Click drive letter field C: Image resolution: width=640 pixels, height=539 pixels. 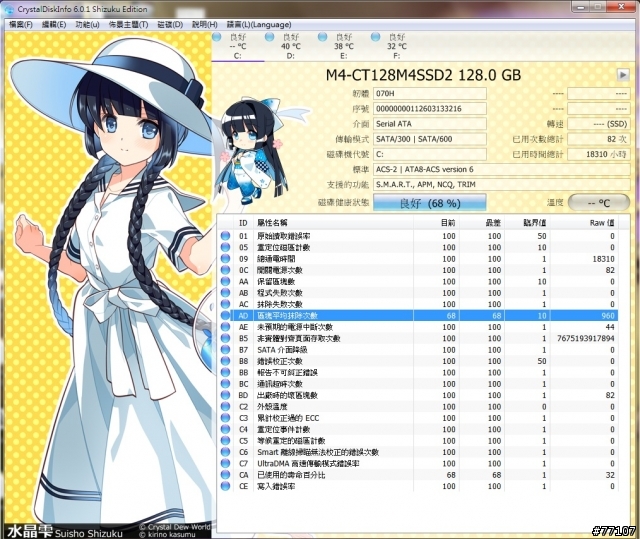pyautogui.click(x=430, y=154)
